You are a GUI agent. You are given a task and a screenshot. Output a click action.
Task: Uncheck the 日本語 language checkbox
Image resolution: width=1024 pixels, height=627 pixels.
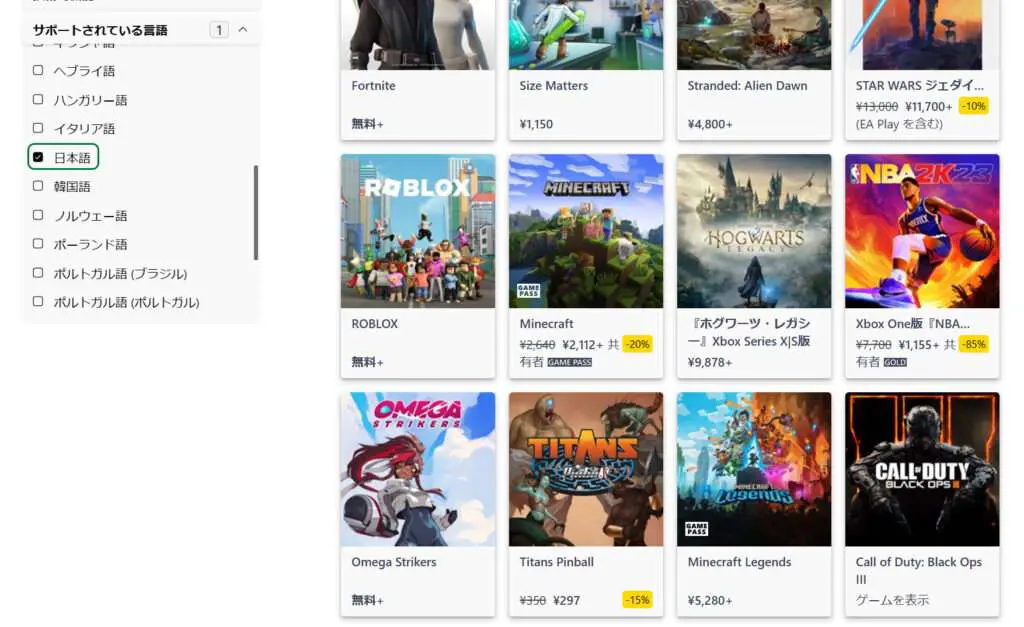click(x=39, y=157)
